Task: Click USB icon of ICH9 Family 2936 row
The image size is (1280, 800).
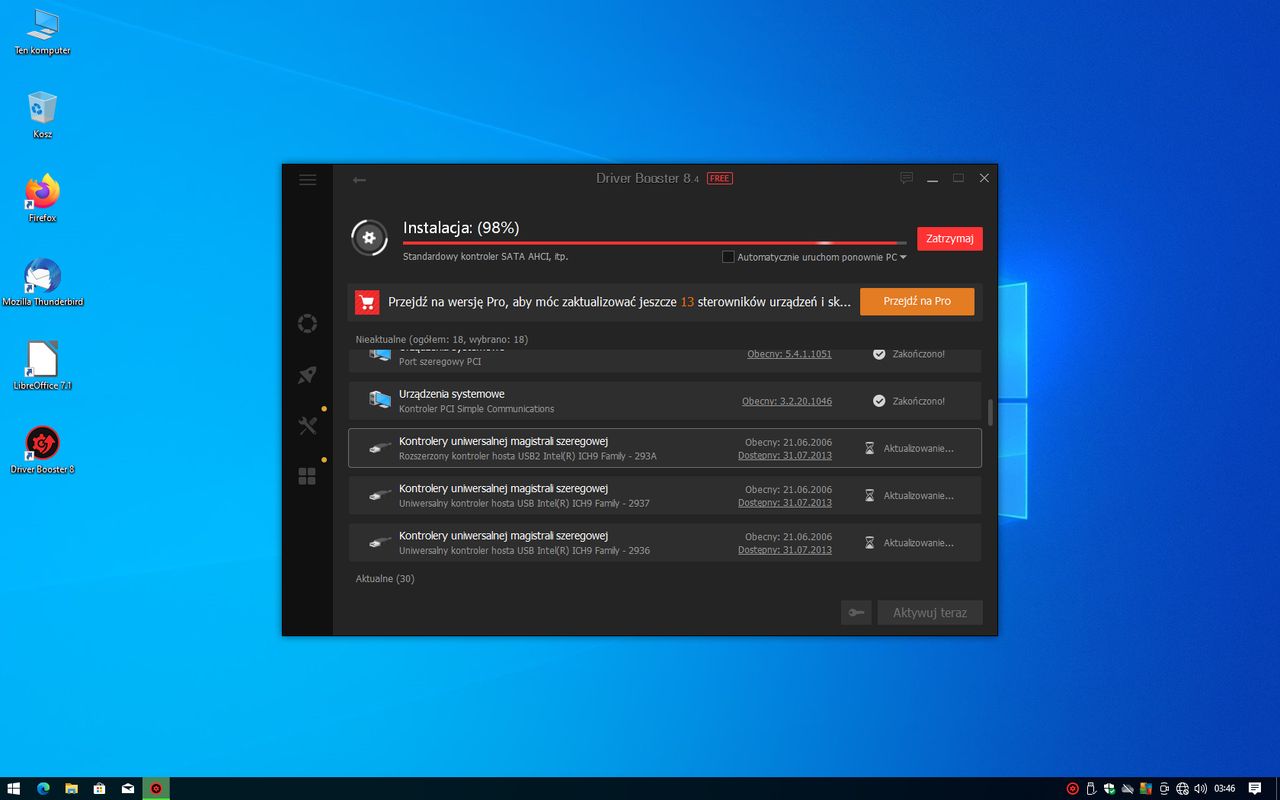Action: click(x=379, y=542)
